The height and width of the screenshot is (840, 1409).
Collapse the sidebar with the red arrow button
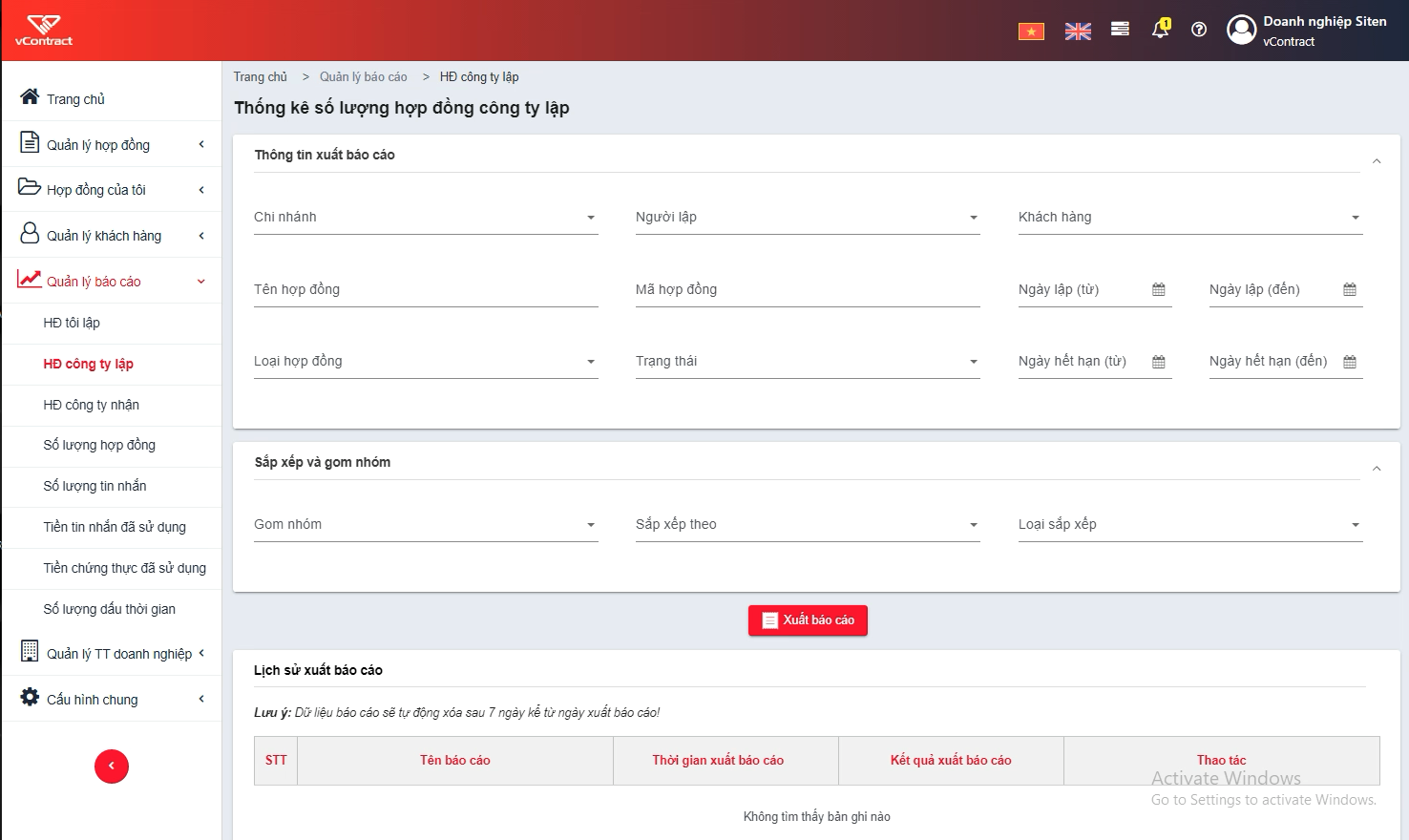(x=112, y=766)
